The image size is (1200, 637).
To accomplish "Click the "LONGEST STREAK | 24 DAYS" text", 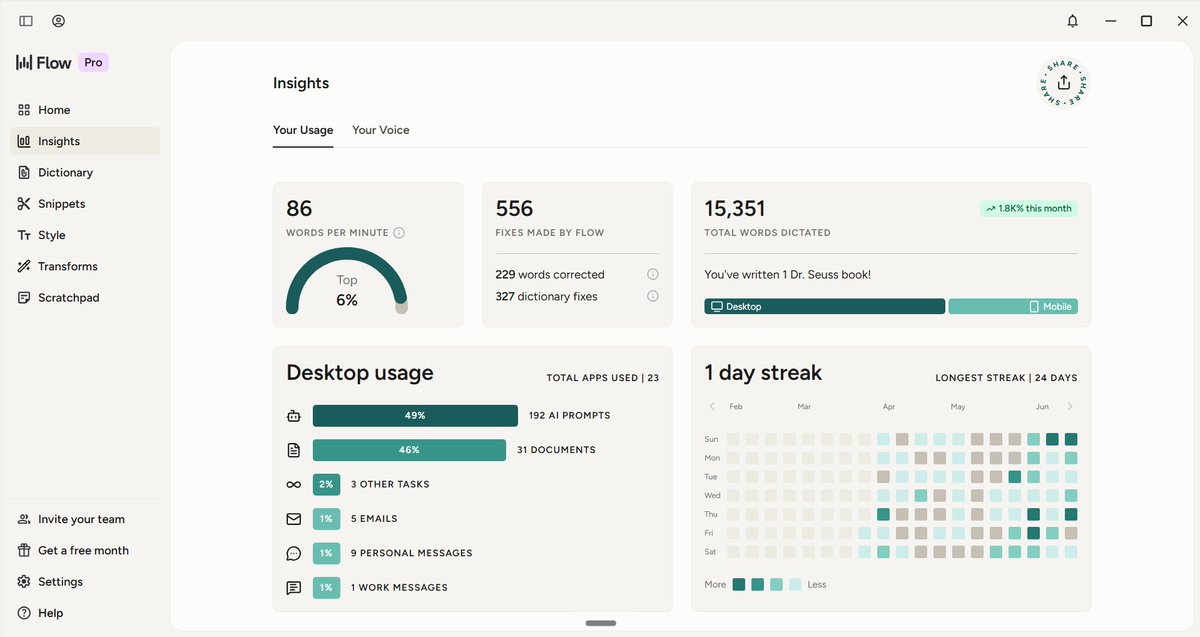I will pos(1006,378).
